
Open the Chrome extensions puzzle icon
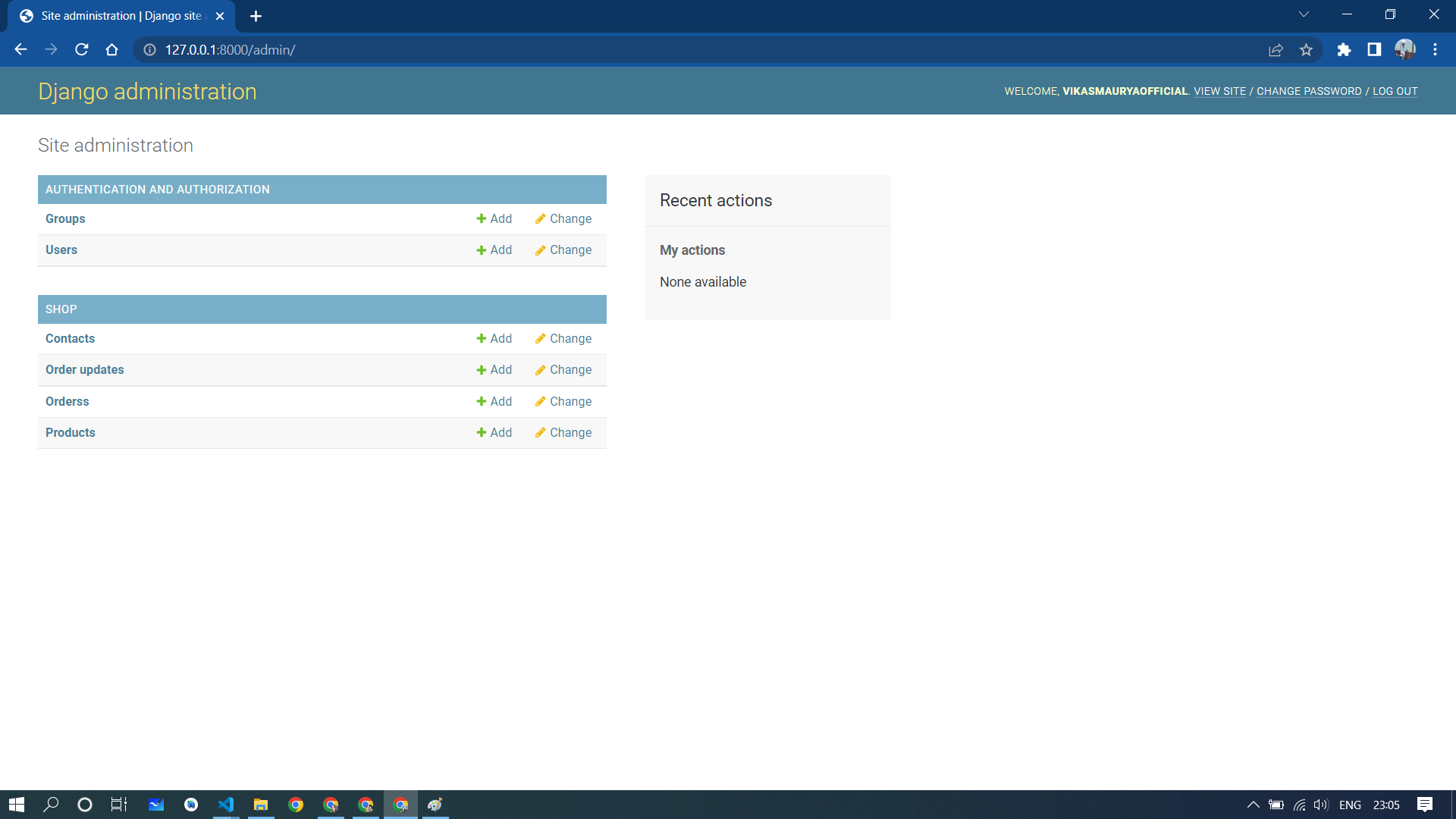coord(1344,50)
